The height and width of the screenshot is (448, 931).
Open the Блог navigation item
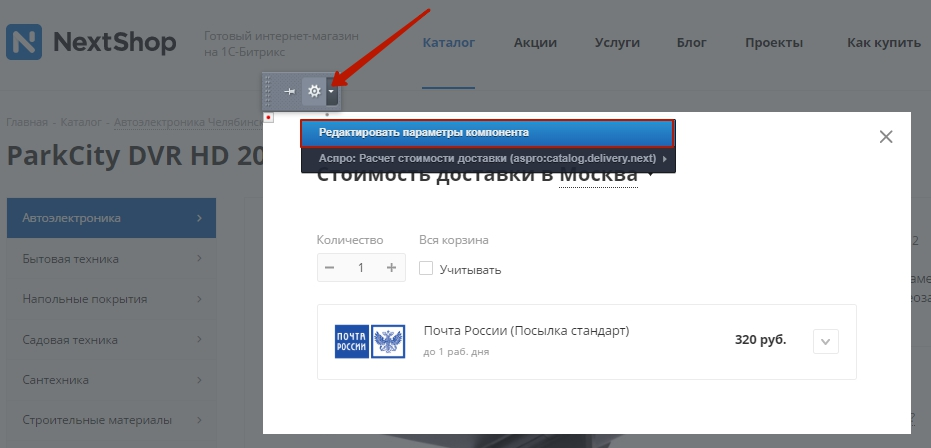point(692,43)
